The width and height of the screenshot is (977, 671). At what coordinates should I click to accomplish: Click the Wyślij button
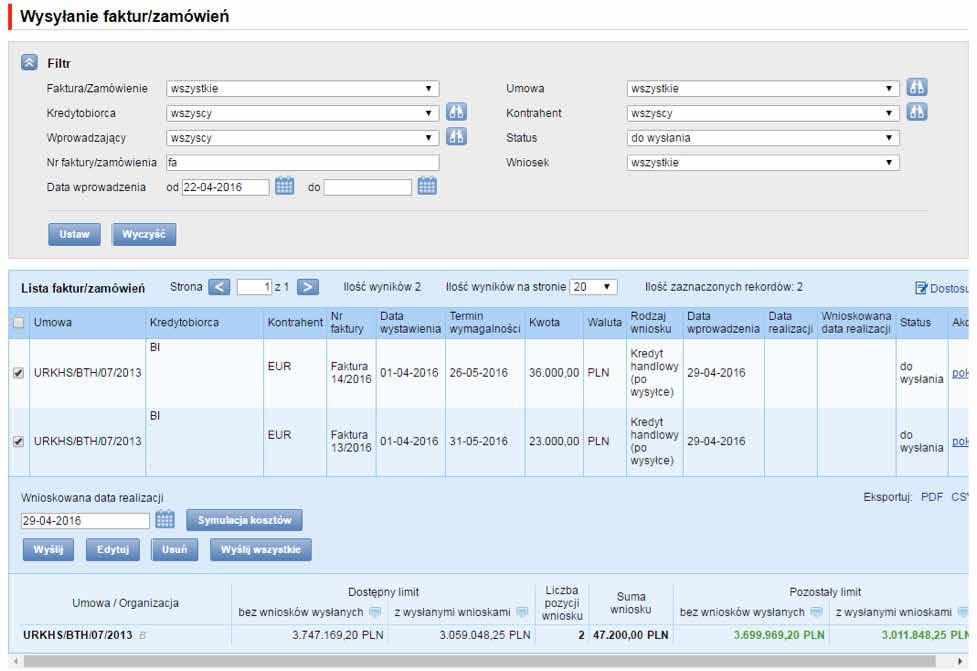click(49, 550)
